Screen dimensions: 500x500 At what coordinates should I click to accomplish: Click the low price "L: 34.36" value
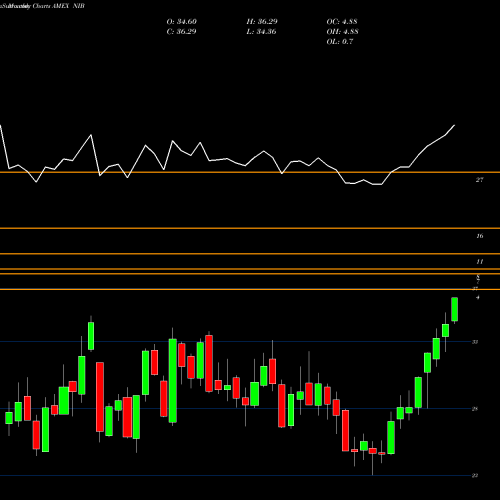[x=261, y=32]
